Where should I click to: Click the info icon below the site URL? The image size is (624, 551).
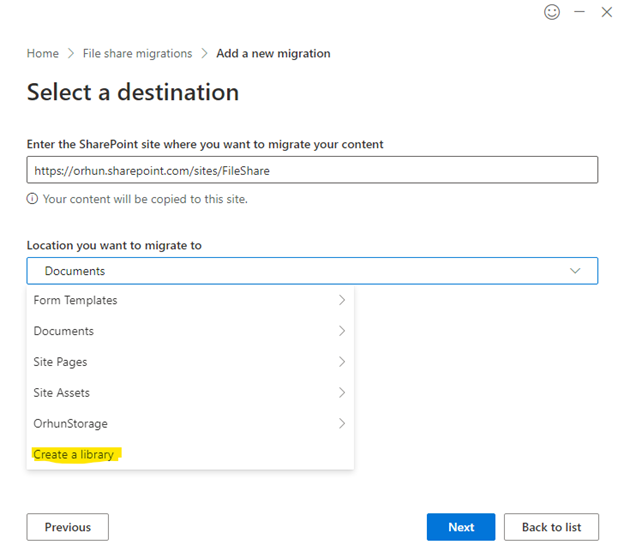[33, 199]
